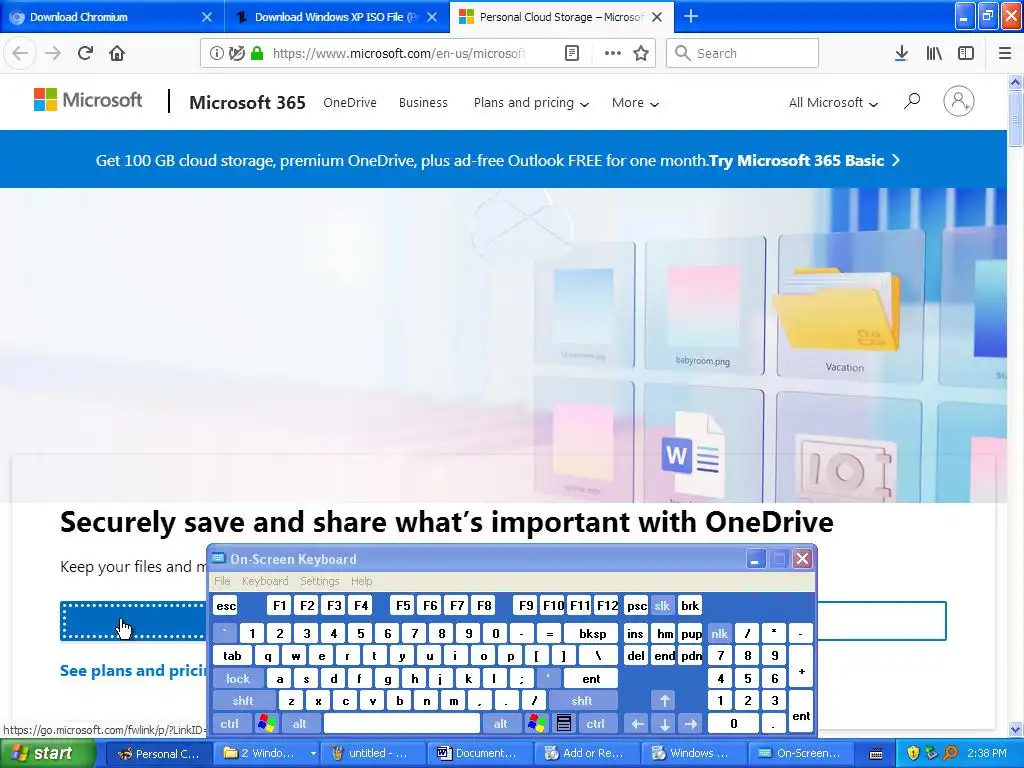The image size is (1024, 768).
Task: Go to the Firefox home page
Action: click(117, 53)
